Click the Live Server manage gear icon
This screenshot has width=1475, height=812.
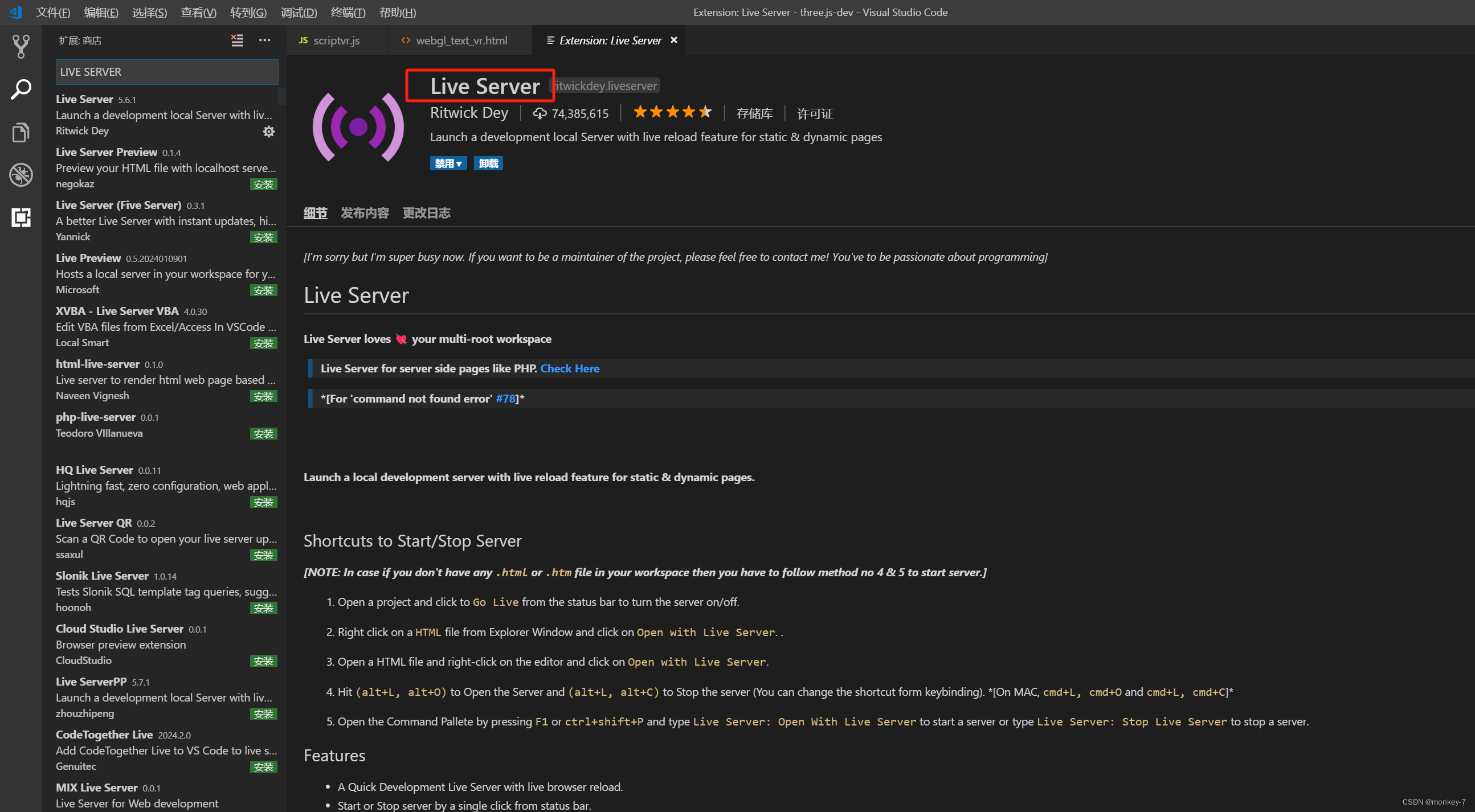pyautogui.click(x=268, y=132)
